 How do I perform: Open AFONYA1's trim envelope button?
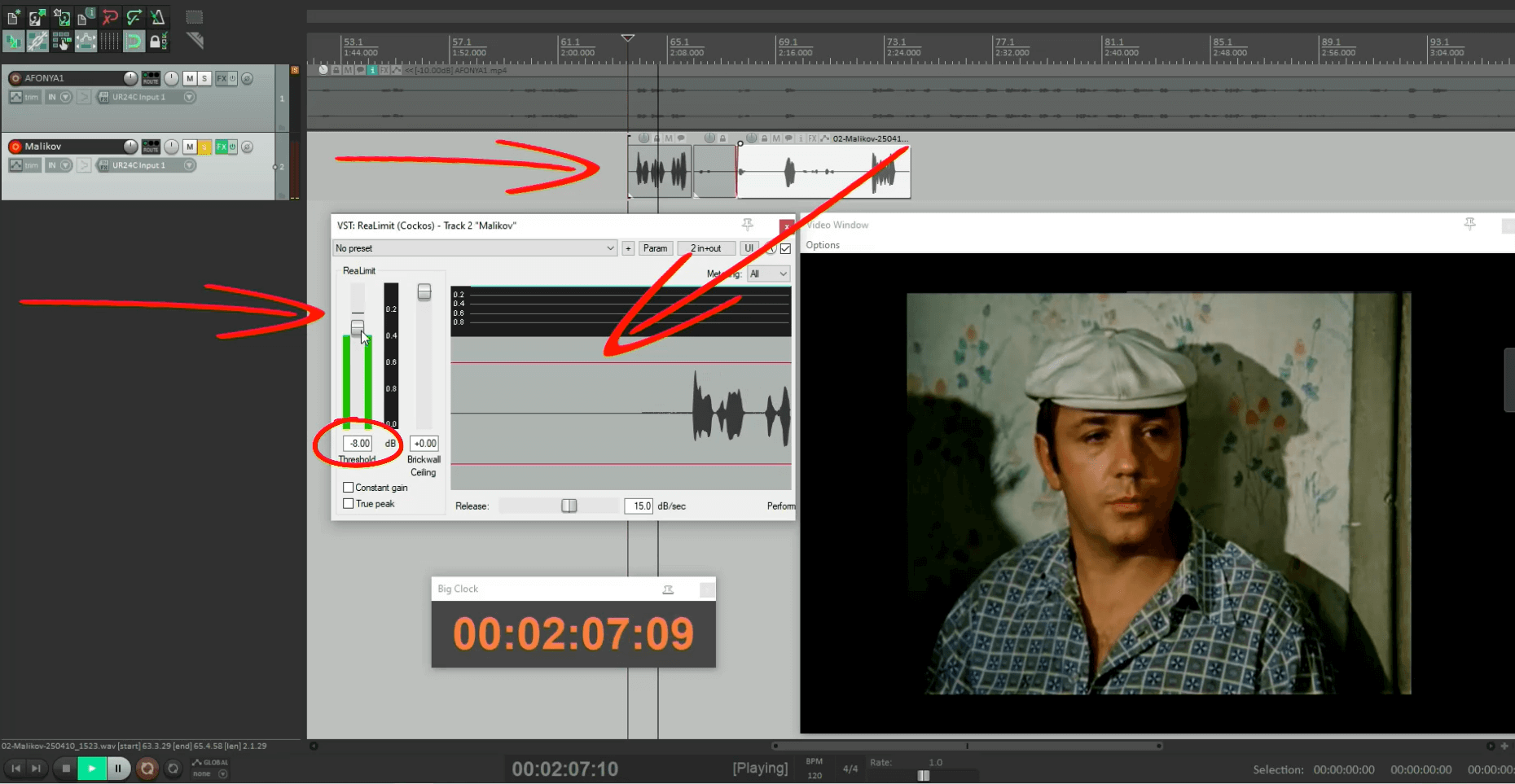(24, 97)
